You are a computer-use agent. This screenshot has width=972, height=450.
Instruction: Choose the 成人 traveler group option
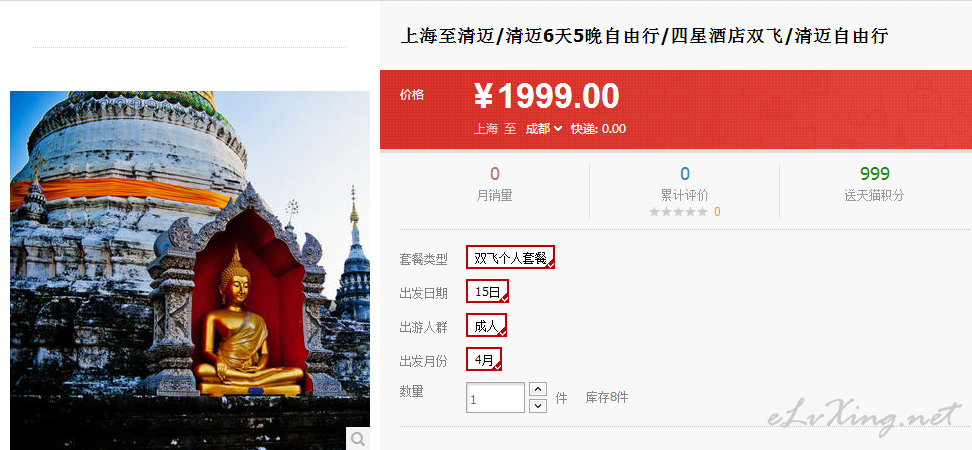487,325
